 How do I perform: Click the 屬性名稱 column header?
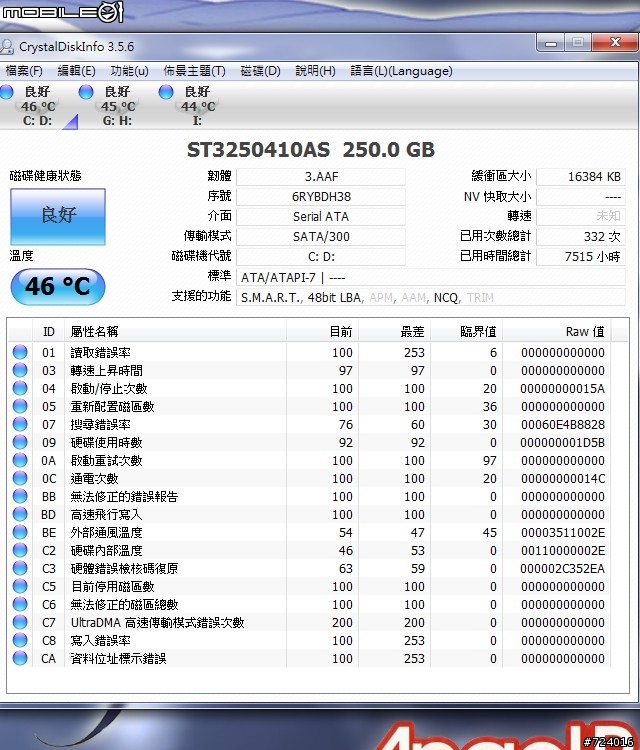[x=176, y=331]
